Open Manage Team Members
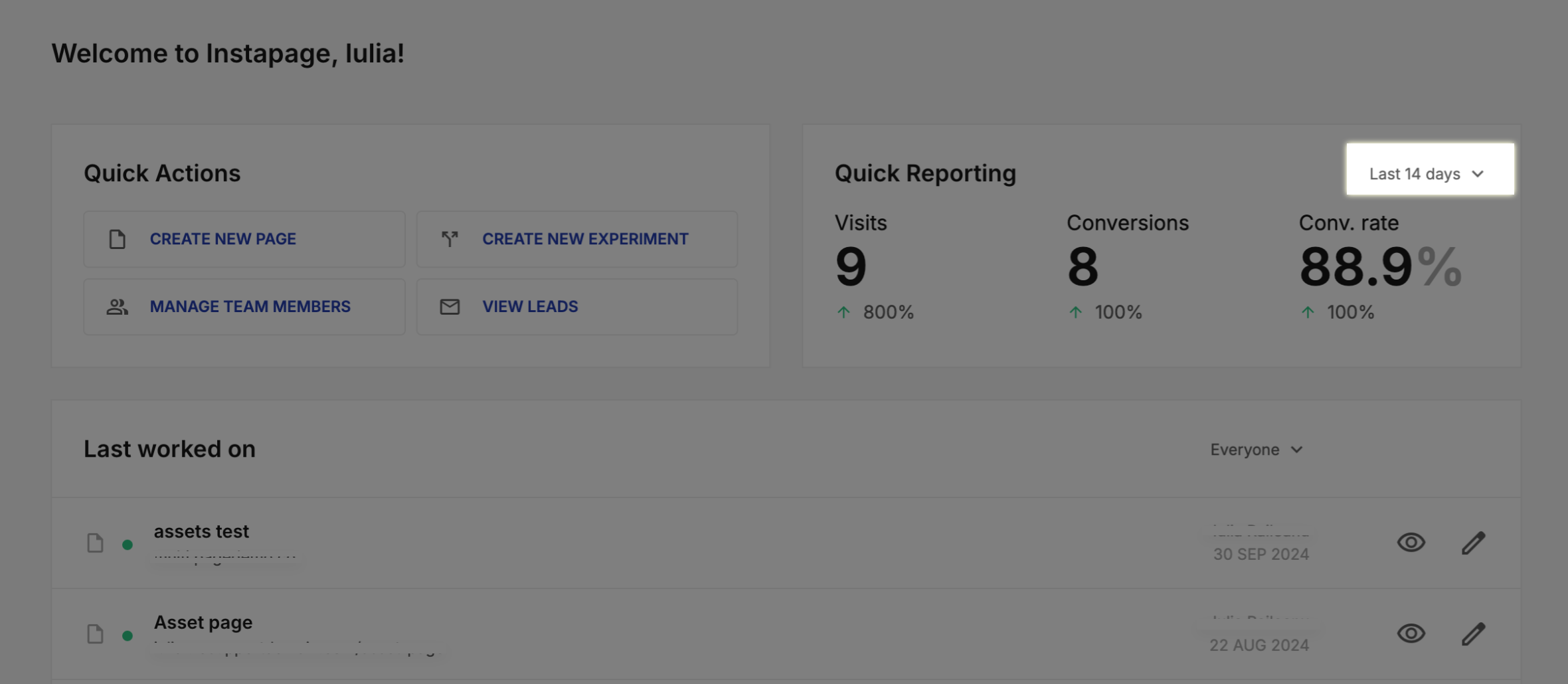 [244, 306]
